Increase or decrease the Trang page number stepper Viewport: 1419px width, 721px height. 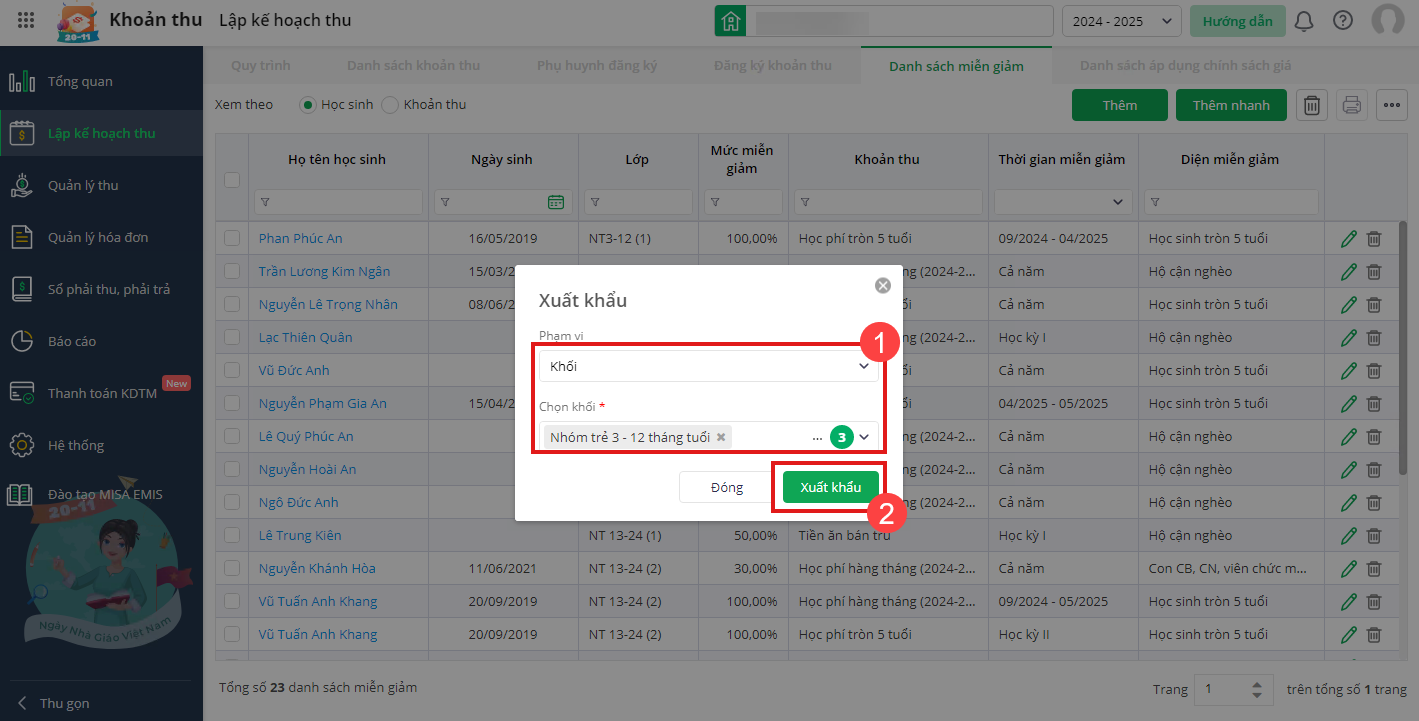[1256, 689]
